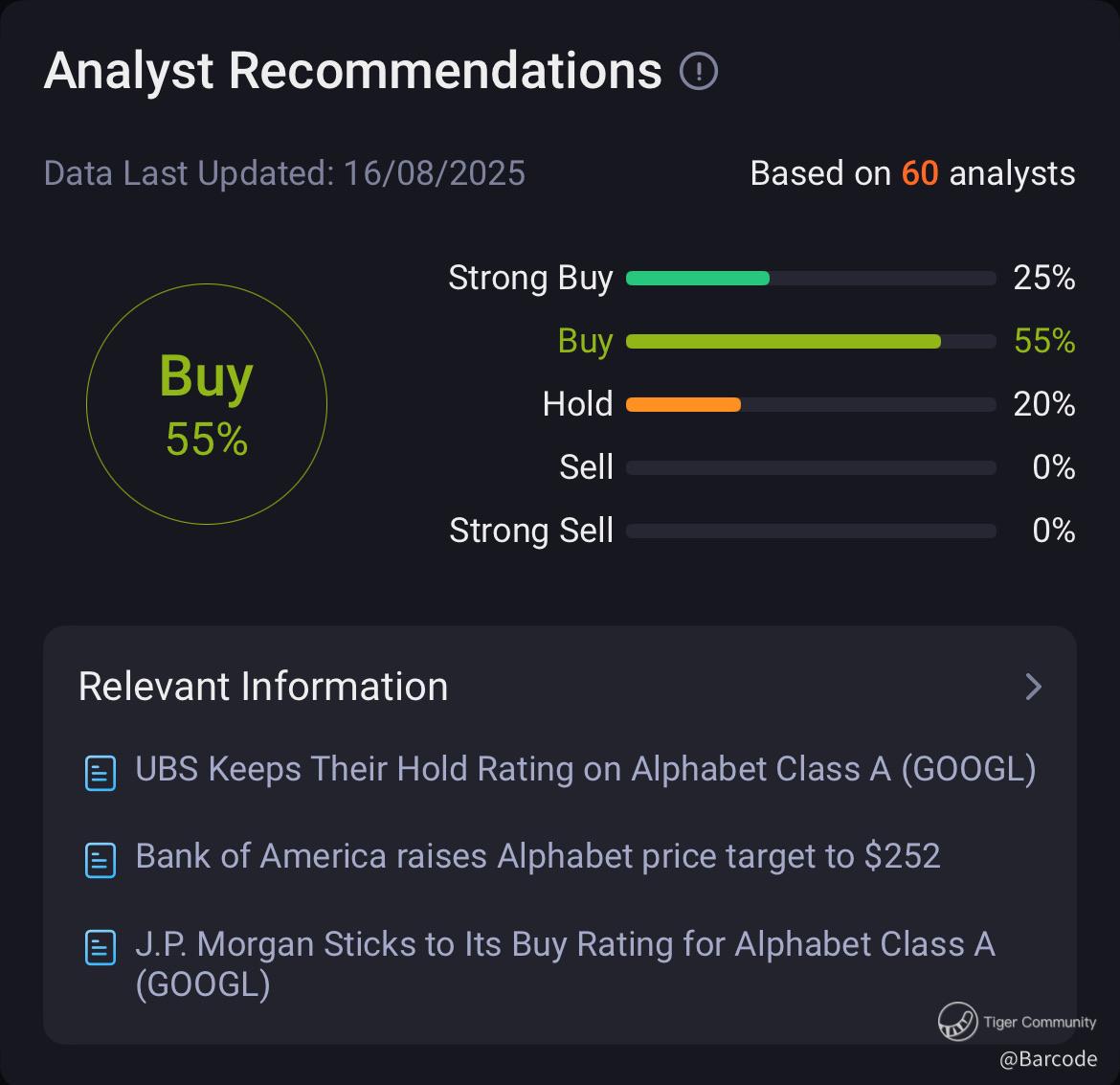Click the empty Strong Sell rating bar
The width and height of the screenshot is (1120, 1085).
[x=811, y=531]
